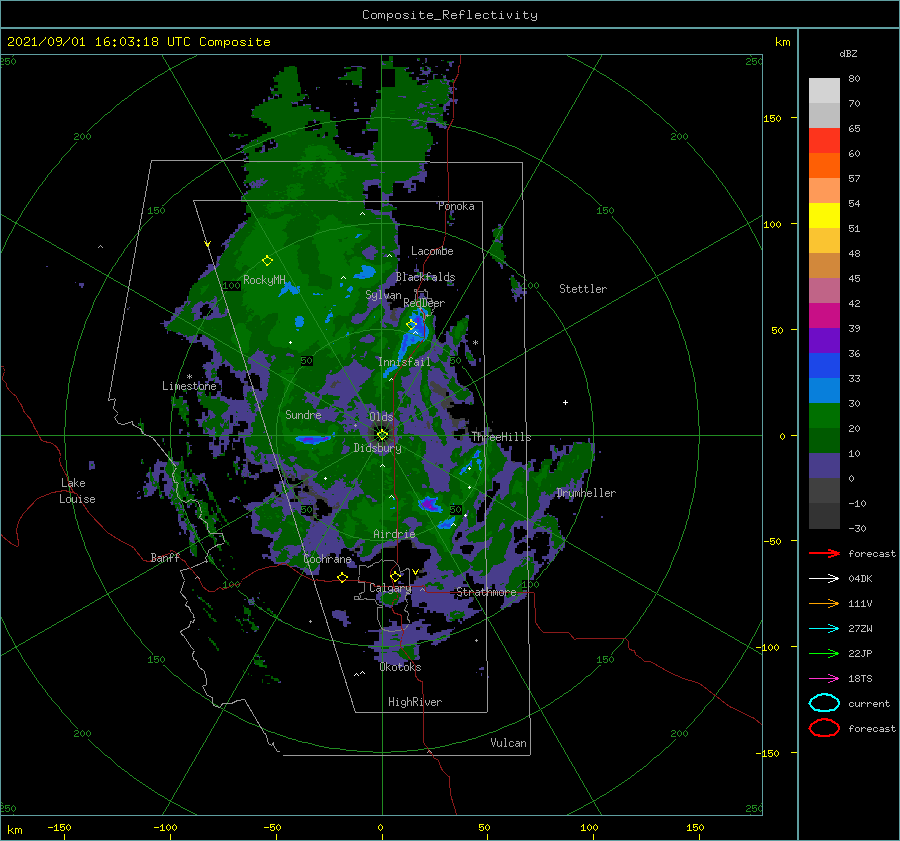900x841 pixels.
Task: Click the yellow diamond marker above RockyMH
Action: [x=267, y=261]
